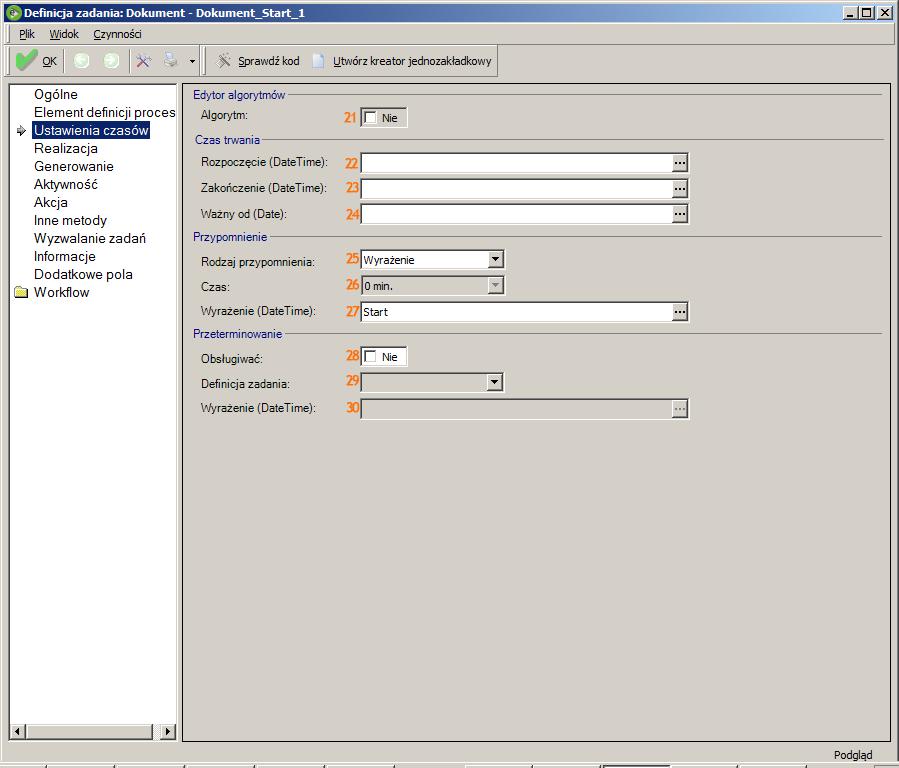Viewport: 899px width, 768px height.
Task: Run Sprawdź kod code check
Action: [x=257, y=61]
